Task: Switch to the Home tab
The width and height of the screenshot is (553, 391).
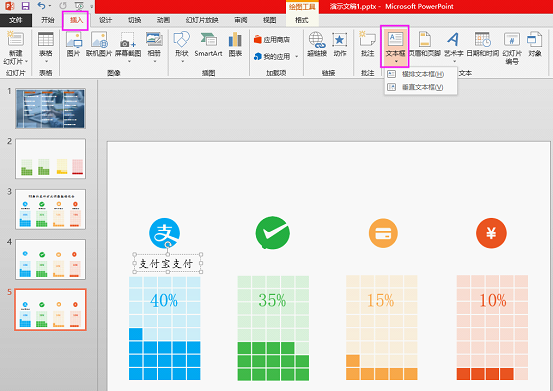Action: tap(48, 20)
